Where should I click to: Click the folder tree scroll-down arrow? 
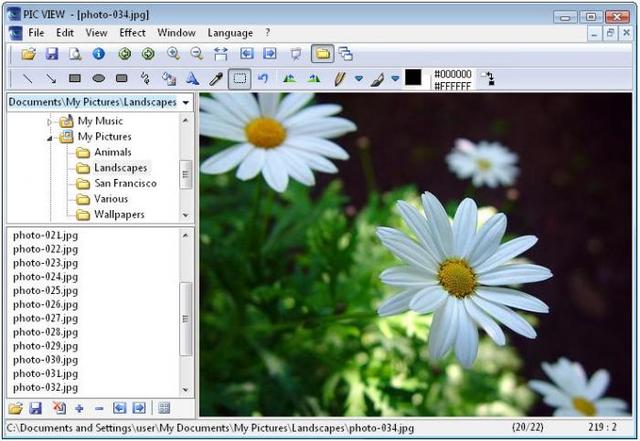tap(186, 215)
